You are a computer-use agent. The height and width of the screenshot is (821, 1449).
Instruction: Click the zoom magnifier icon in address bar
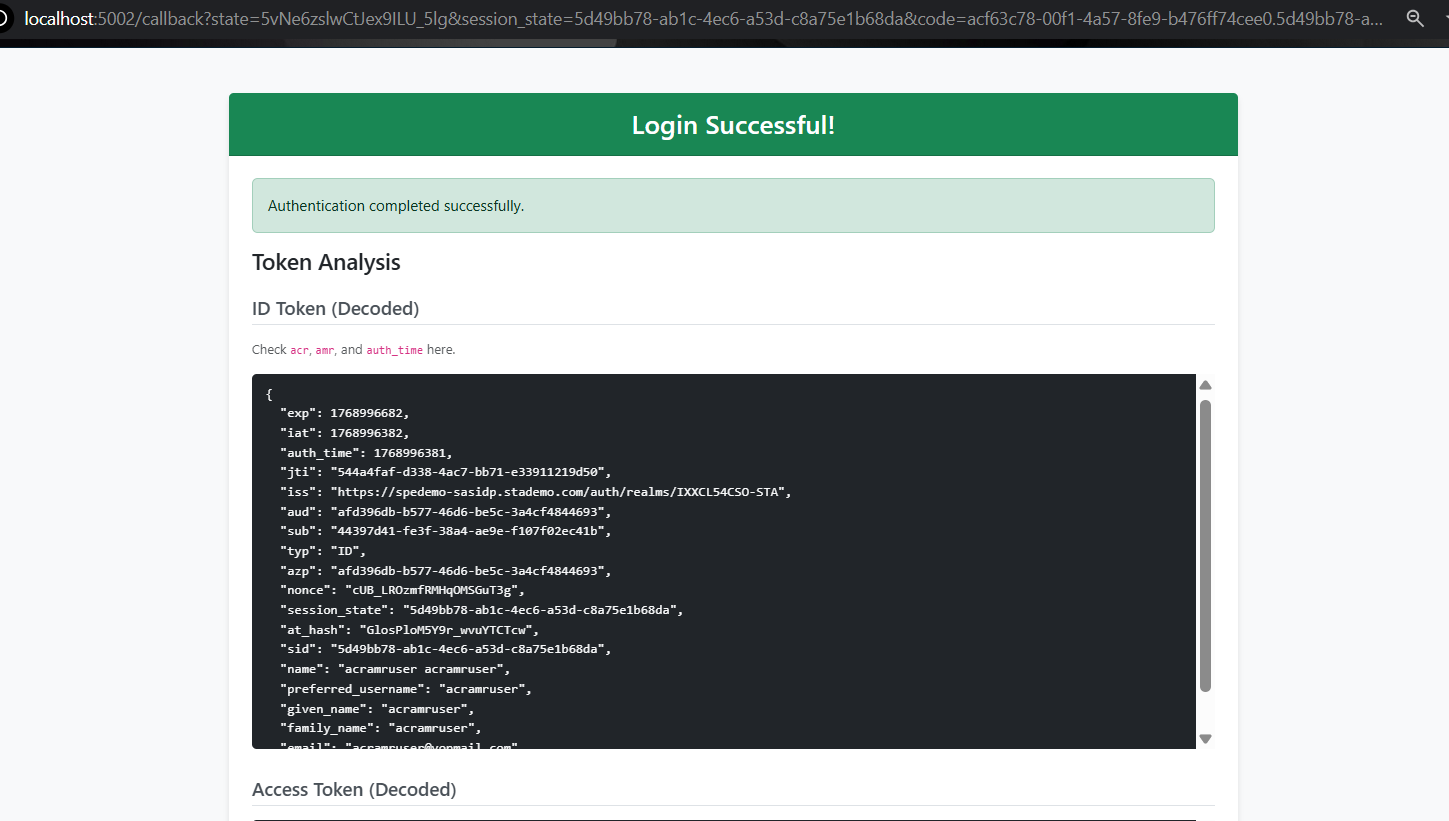[1414, 19]
